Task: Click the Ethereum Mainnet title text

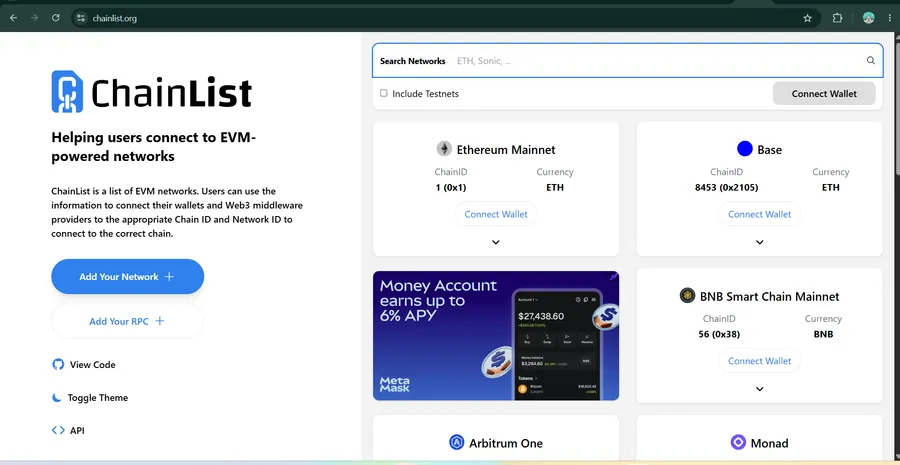Action: (x=506, y=150)
